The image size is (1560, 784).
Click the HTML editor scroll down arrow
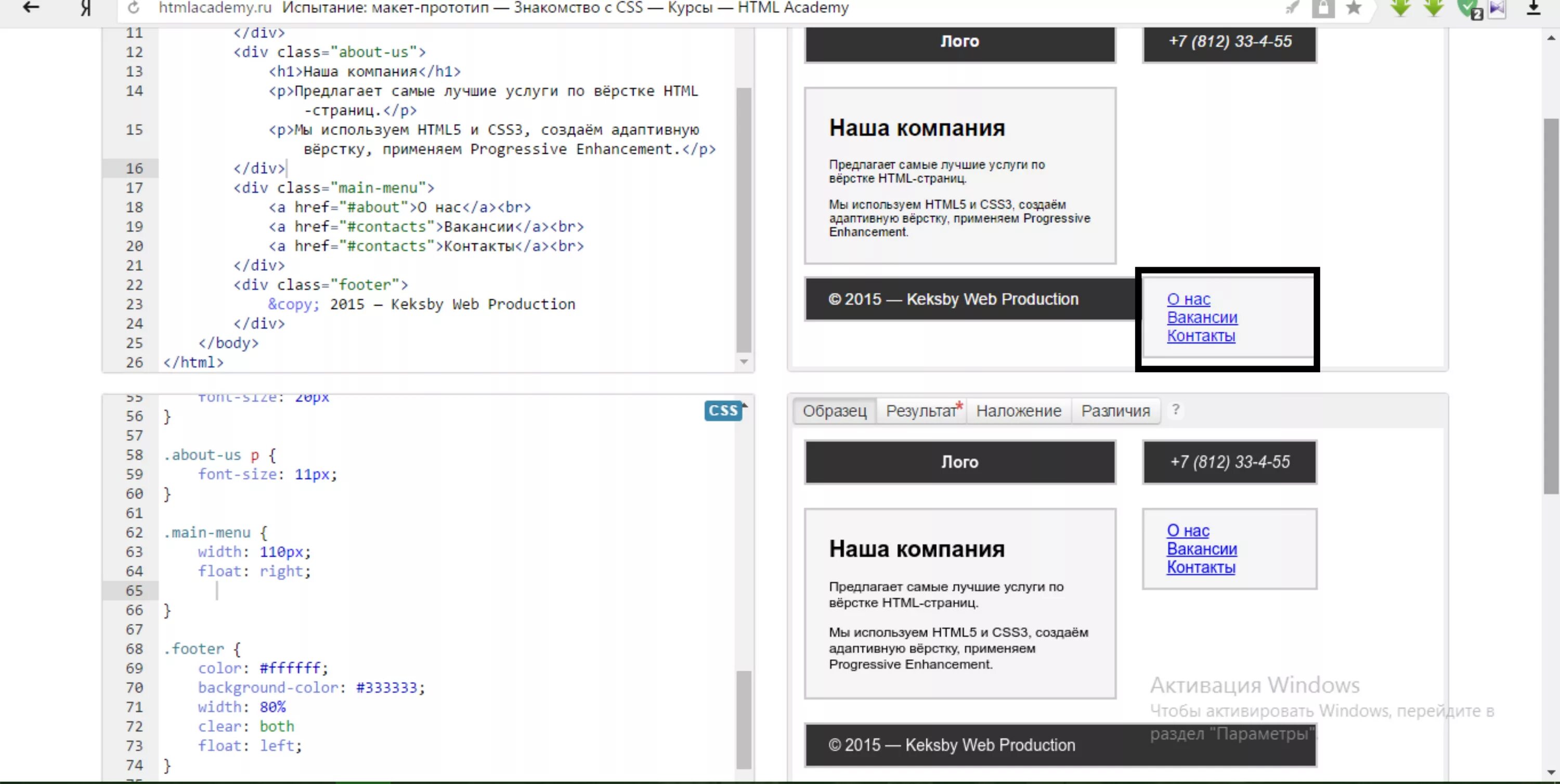[744, 361]
